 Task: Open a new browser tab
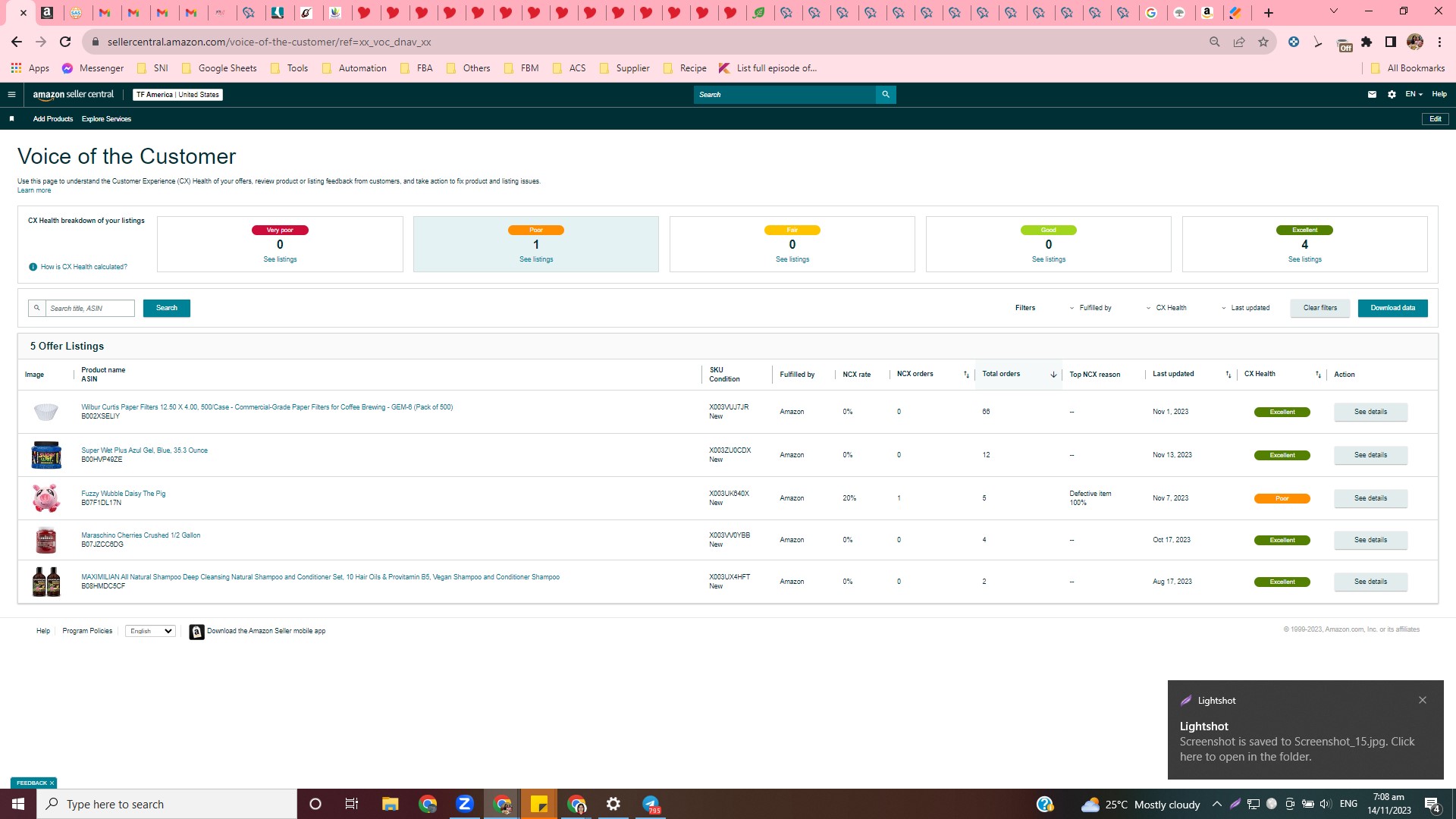(x=1269, y=13)
